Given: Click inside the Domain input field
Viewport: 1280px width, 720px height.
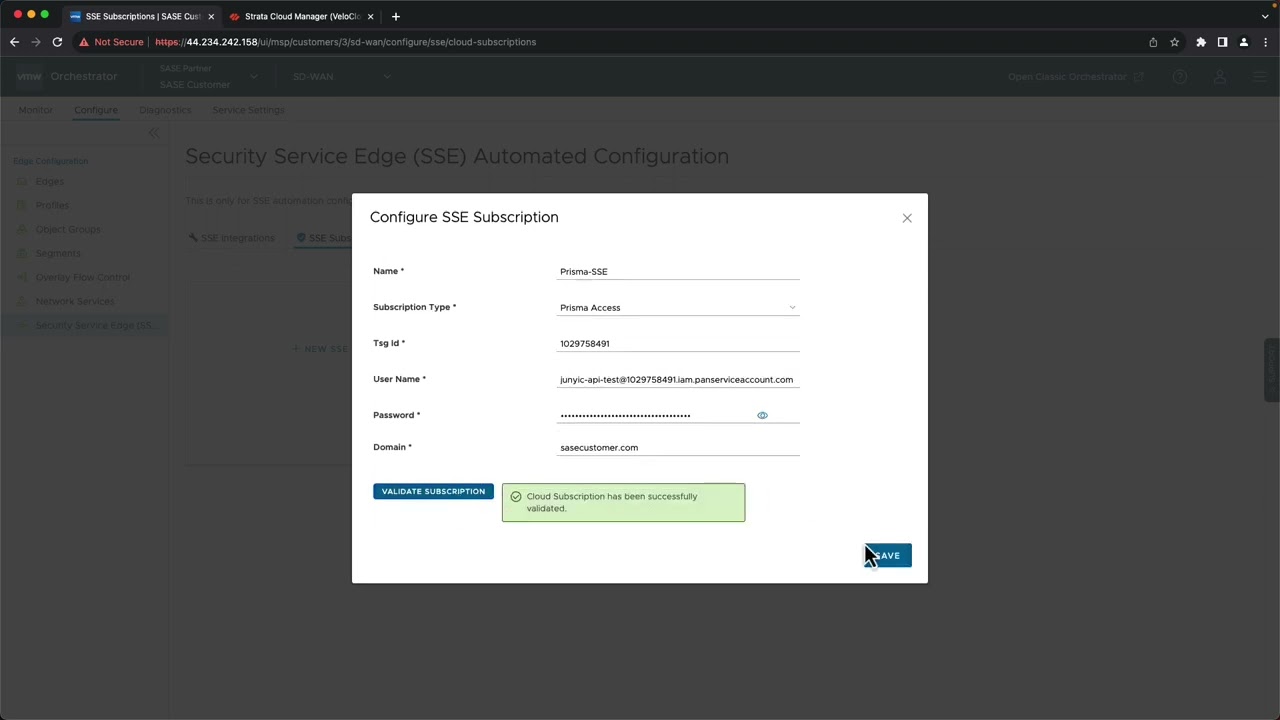Looking at the screenshot, I should [x=678, y=447].
